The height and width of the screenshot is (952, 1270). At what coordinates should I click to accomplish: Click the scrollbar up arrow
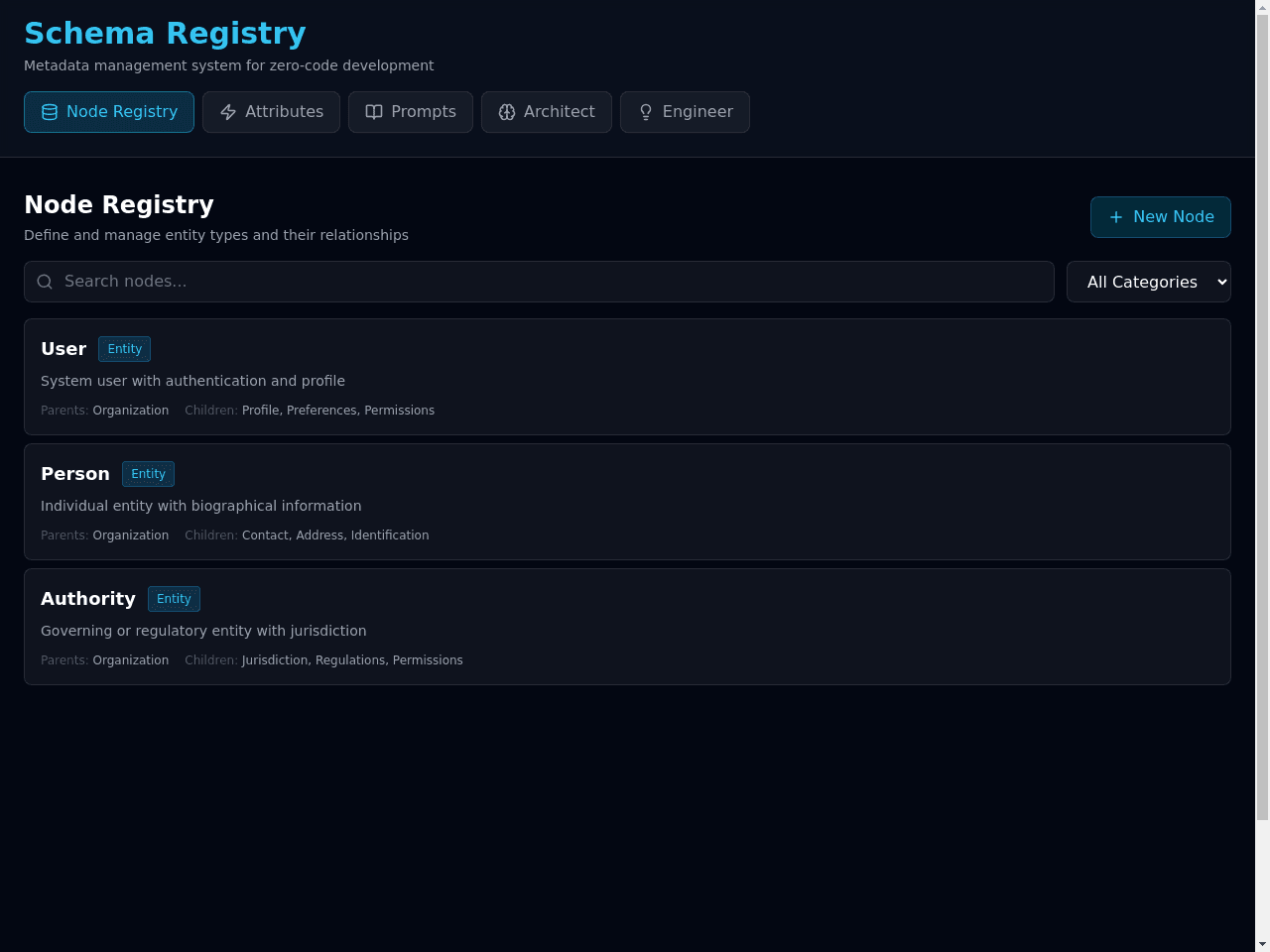pyautogui.click(x=1262, y=7)
